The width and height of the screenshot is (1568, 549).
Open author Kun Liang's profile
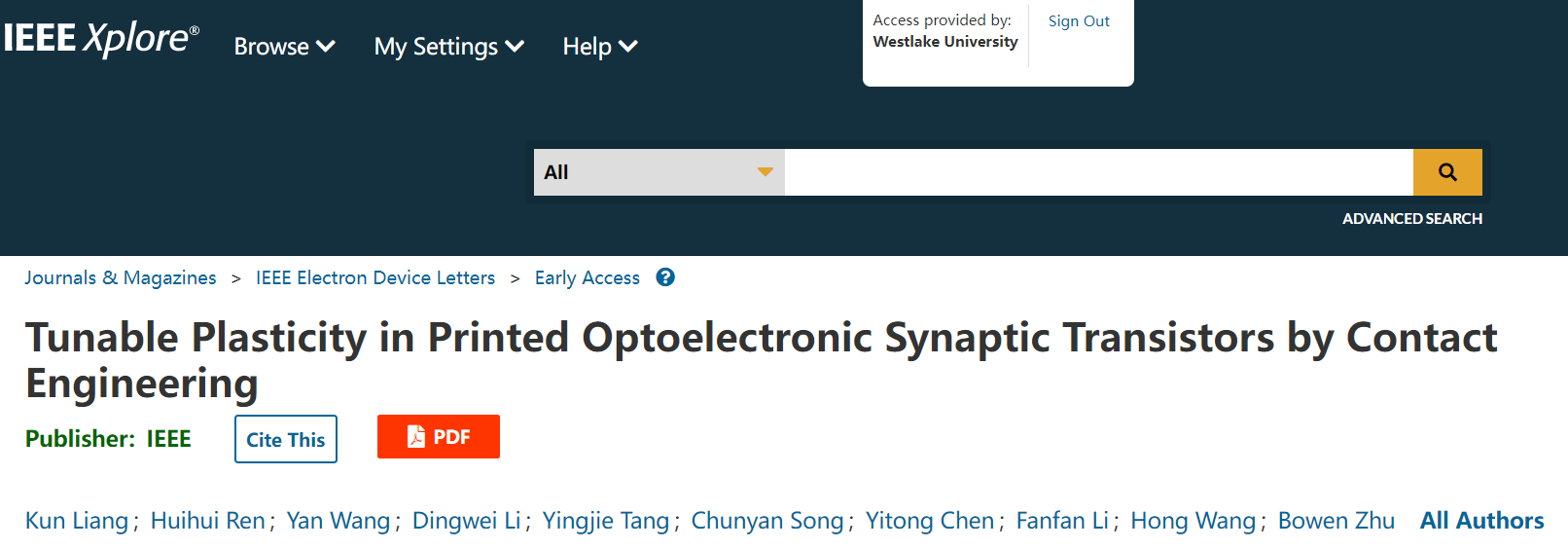point(77,521)
